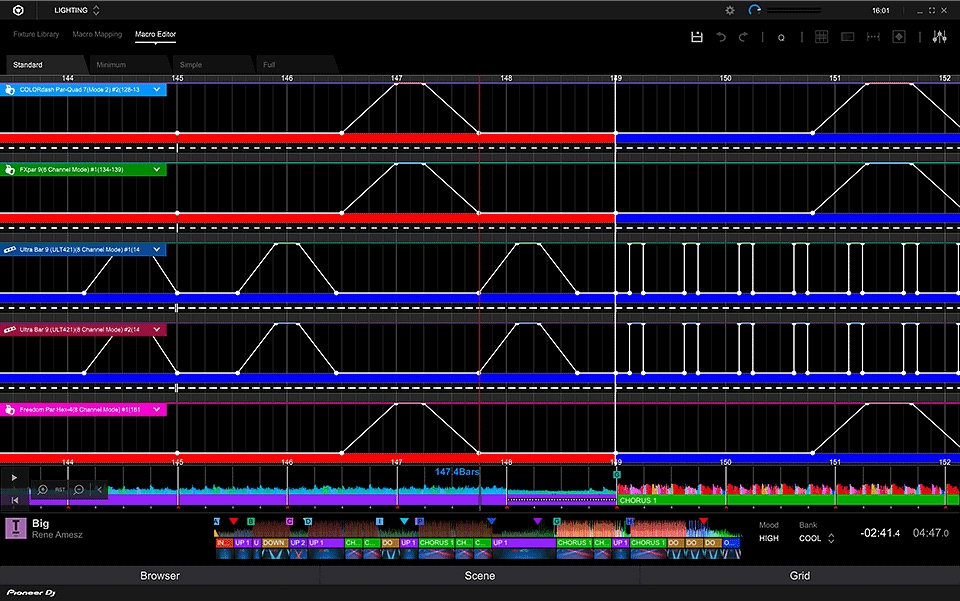Screen dimensions: 960x601
Task: Expand the COLORdash Par-Quad 7 dropdown arrow
Action: coord(157,90)
